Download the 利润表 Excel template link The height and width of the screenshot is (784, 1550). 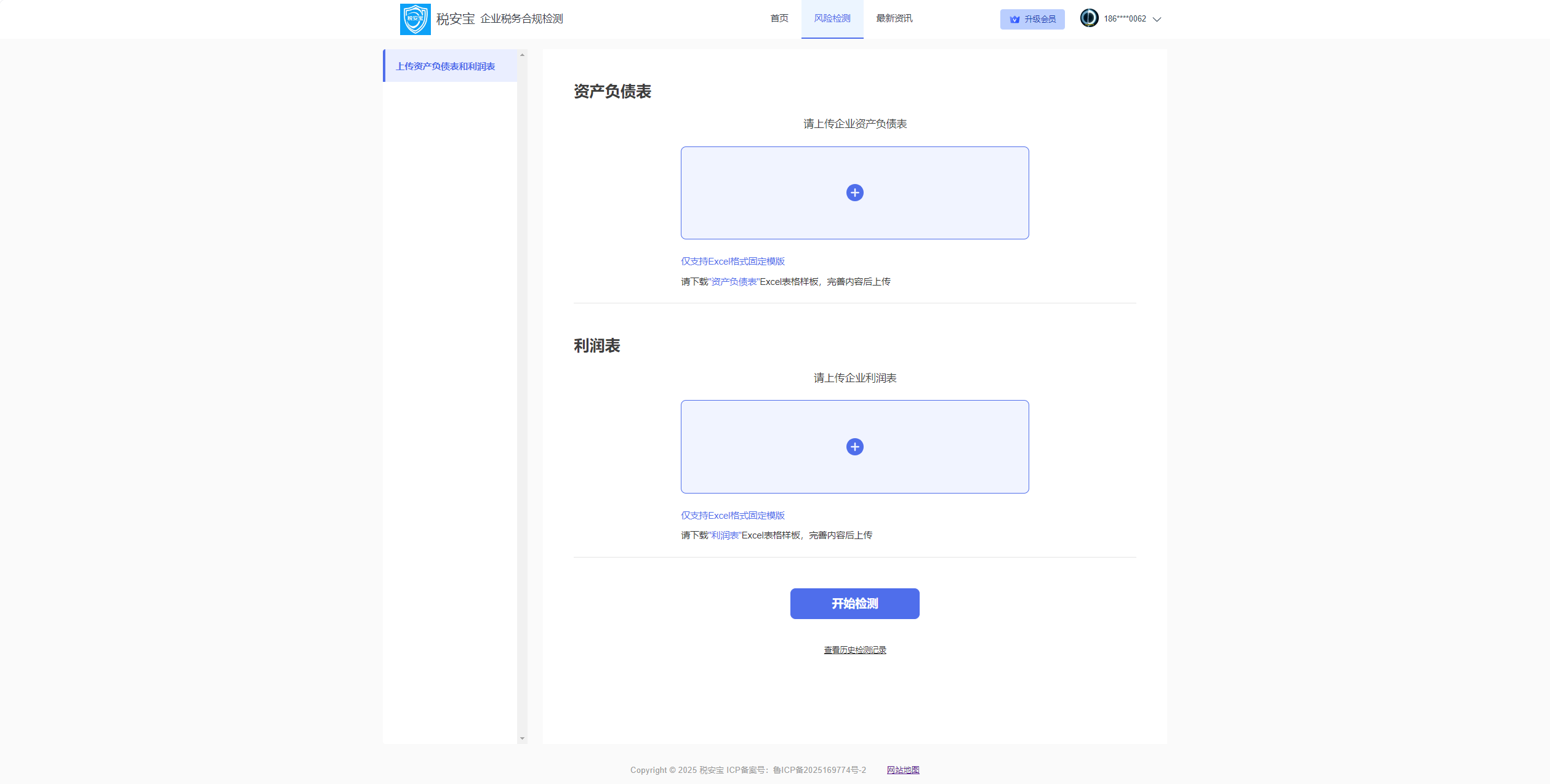point(725,535)
